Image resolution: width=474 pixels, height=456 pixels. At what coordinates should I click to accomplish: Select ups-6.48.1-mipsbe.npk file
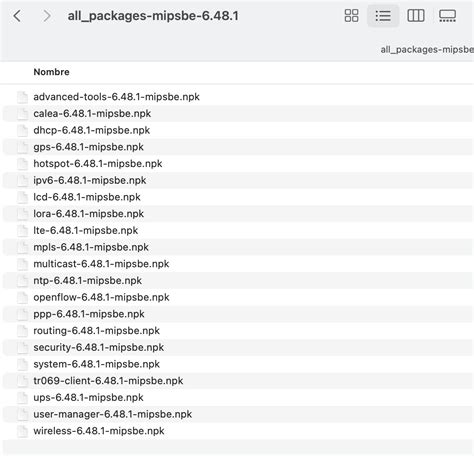(88, 397)
